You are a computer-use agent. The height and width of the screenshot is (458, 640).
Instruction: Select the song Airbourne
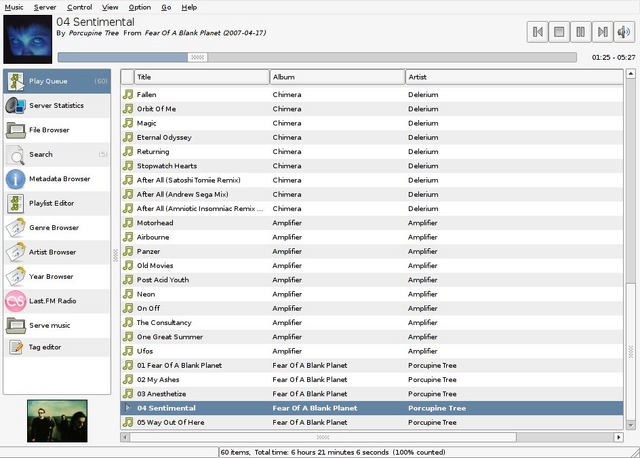coord(372,237)
